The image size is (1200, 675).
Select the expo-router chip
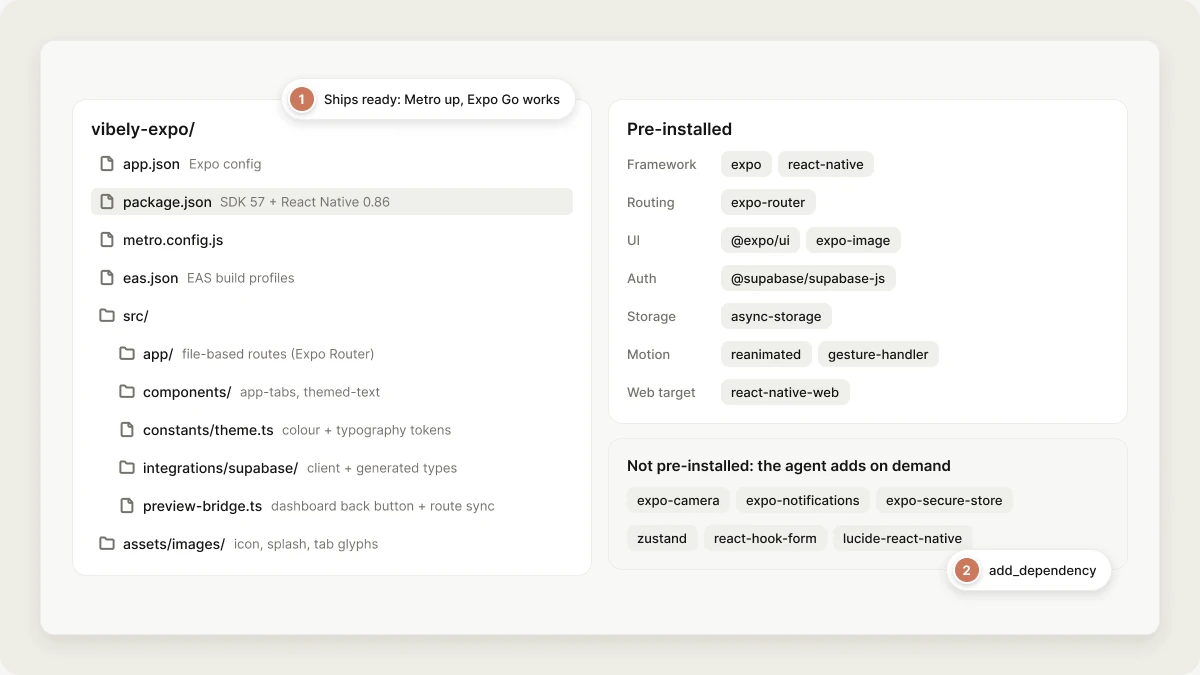click(x=768, y=202)
